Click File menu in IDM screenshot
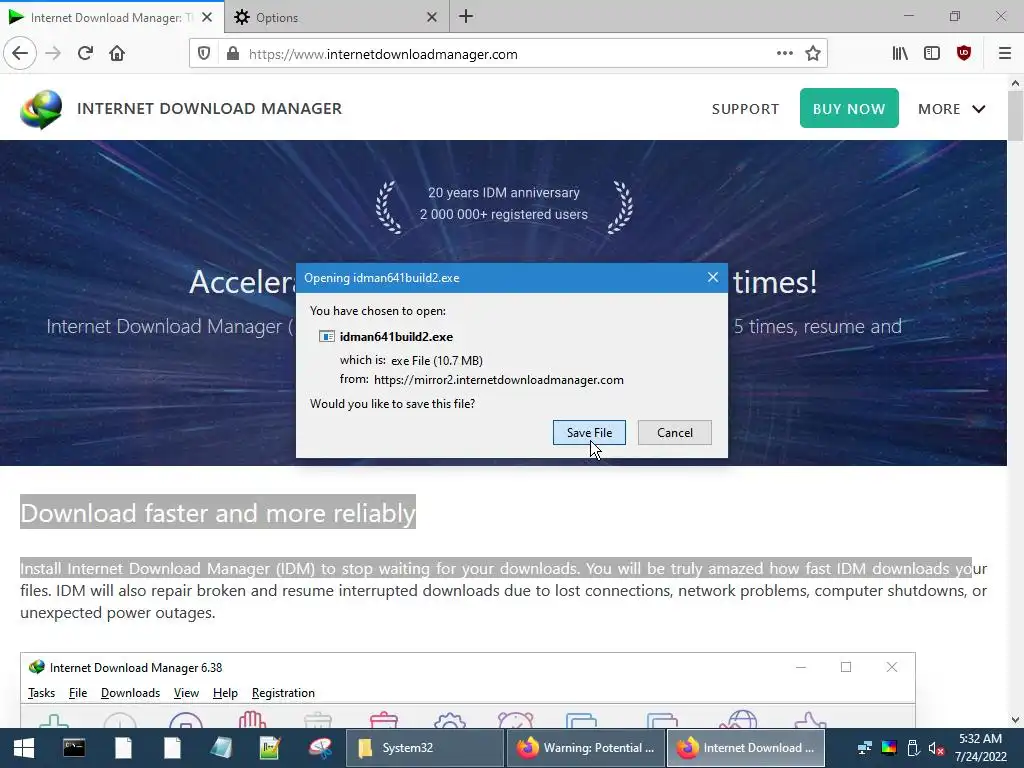This screenshot has height=768, width=1024. click(x=78, y=693)
